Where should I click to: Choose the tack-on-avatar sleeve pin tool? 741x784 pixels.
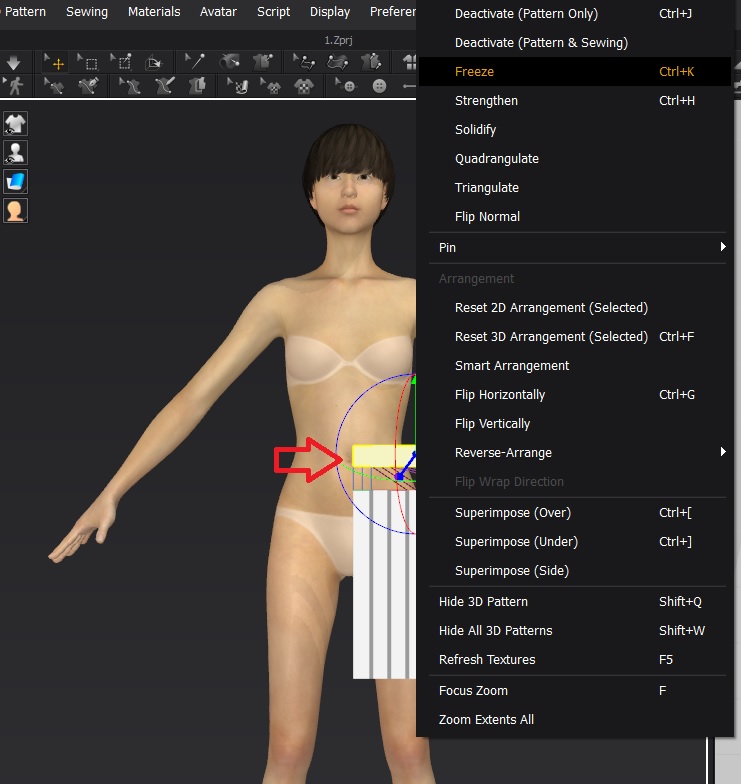tap(230, 62)
